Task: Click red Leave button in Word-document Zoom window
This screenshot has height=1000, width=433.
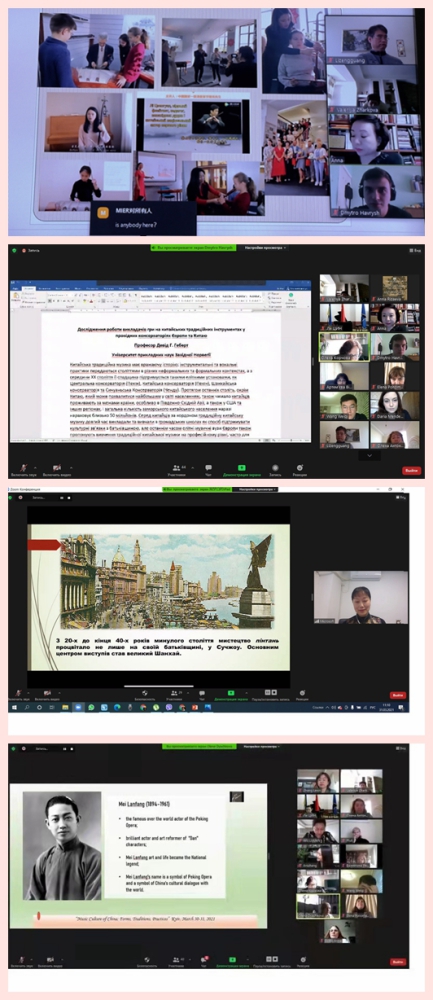Action: 411,471
